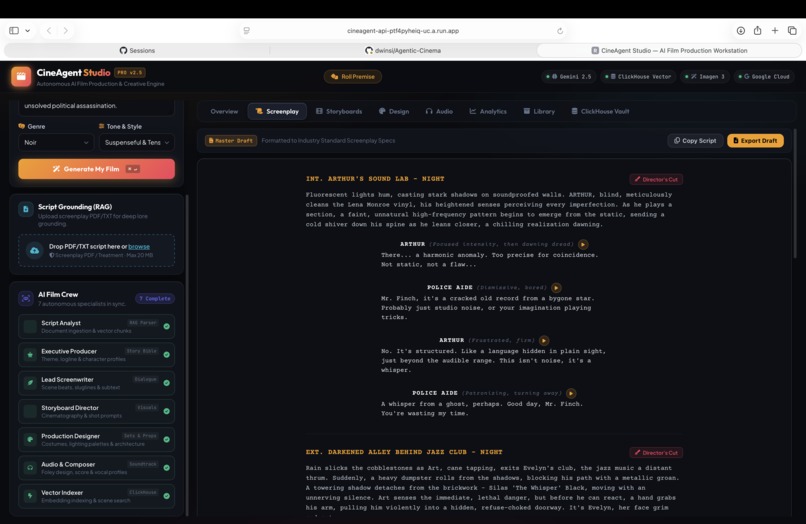Open the Storyboards tab
The height and width of the screenshot is (524, 806).
339,112
